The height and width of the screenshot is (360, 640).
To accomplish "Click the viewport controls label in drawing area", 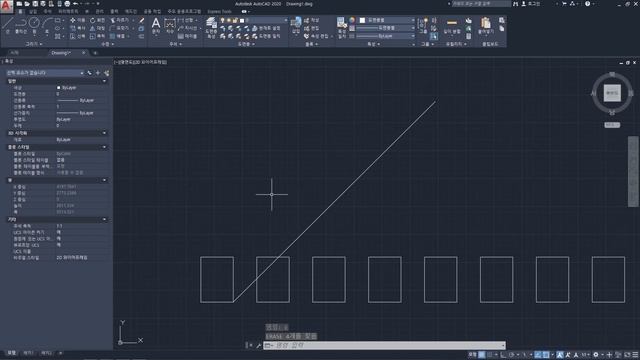I will point(141,62).
